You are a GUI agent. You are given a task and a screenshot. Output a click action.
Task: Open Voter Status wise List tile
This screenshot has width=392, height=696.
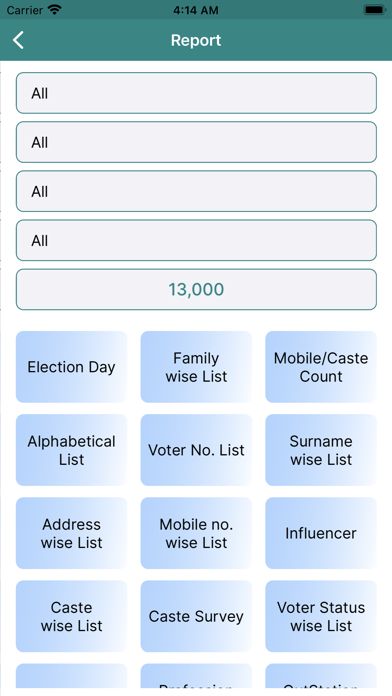point(321,616)
